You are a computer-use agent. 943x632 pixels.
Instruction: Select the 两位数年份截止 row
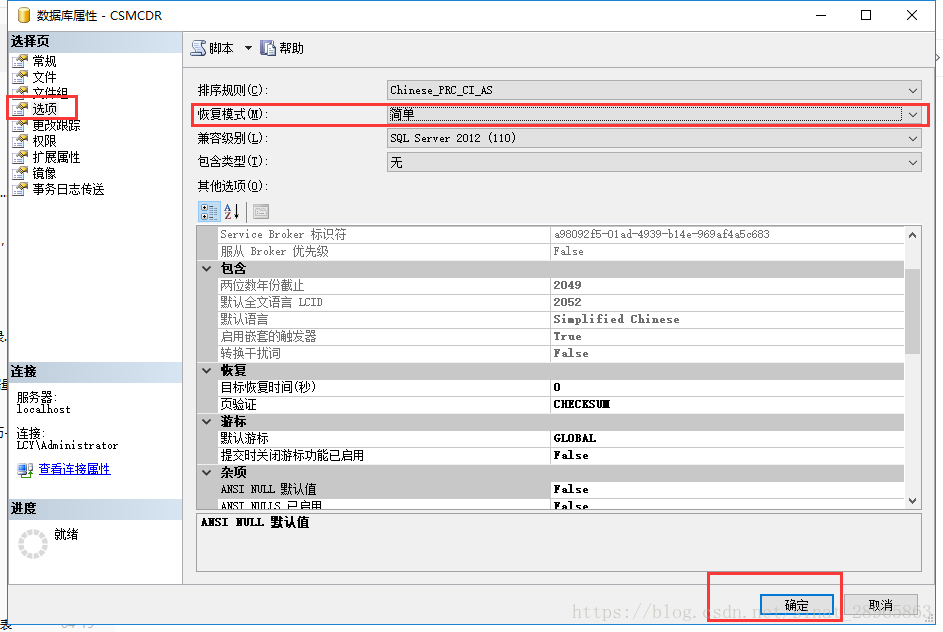click(x=561, y=286)
